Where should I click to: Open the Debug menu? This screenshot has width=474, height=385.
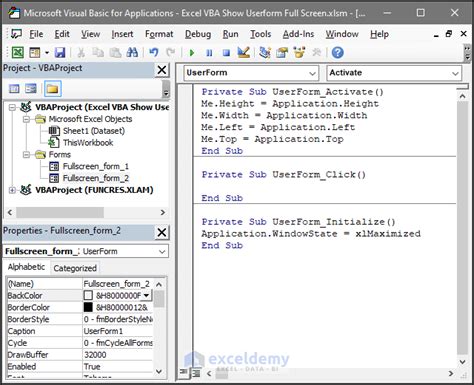tap(198, 34)
